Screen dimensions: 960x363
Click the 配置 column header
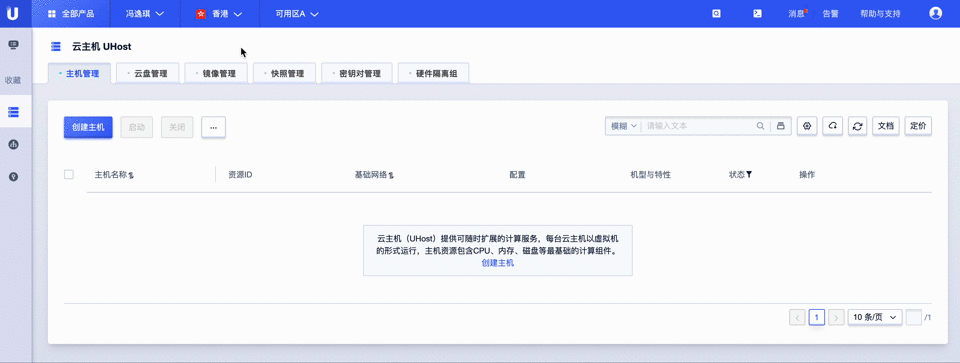click(x=517, y=174)
